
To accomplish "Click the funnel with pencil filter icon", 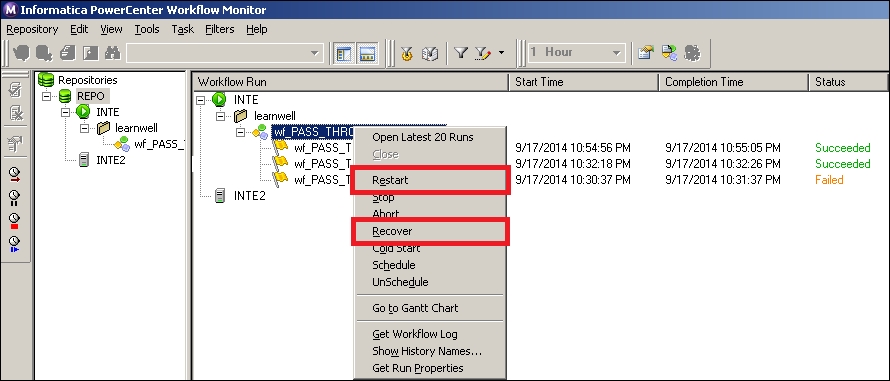I will pos(482,53).
